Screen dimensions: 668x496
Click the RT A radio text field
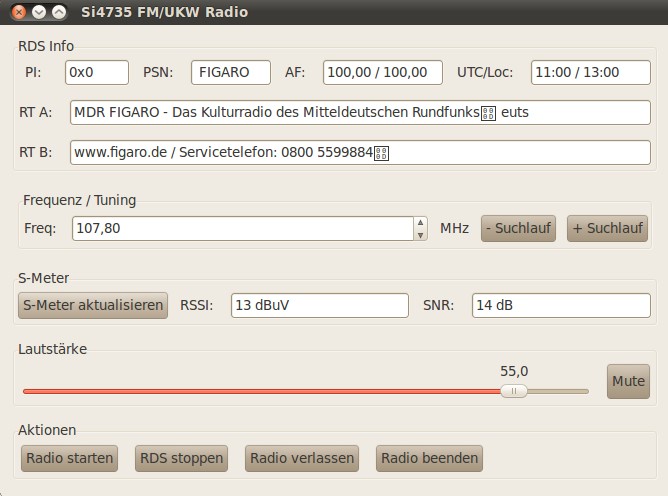click(x=360, y=113)
